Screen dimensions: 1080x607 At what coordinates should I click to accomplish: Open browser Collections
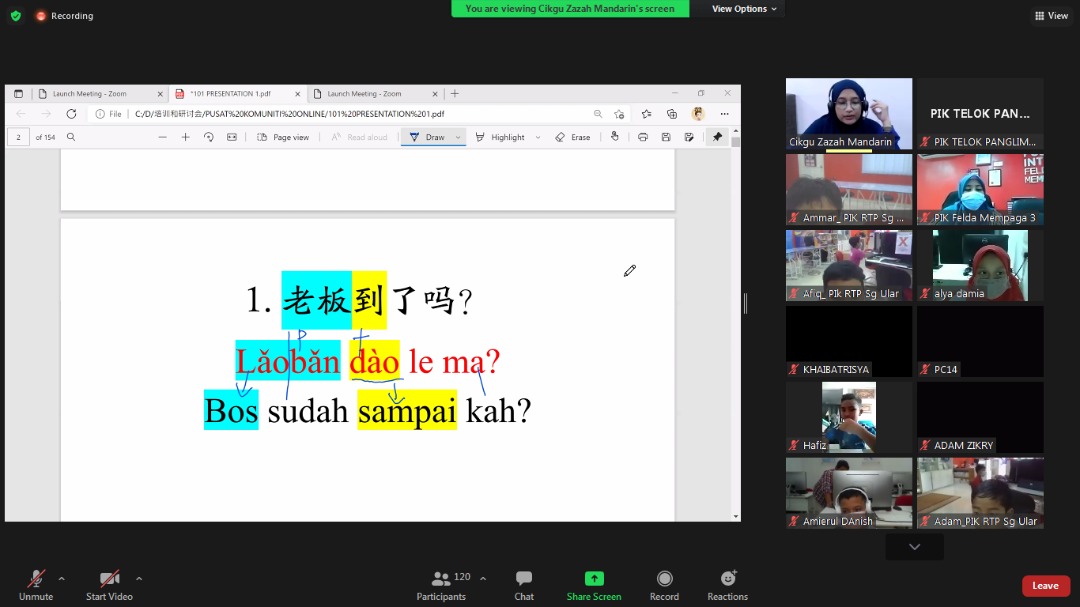[x=672, y=114]
